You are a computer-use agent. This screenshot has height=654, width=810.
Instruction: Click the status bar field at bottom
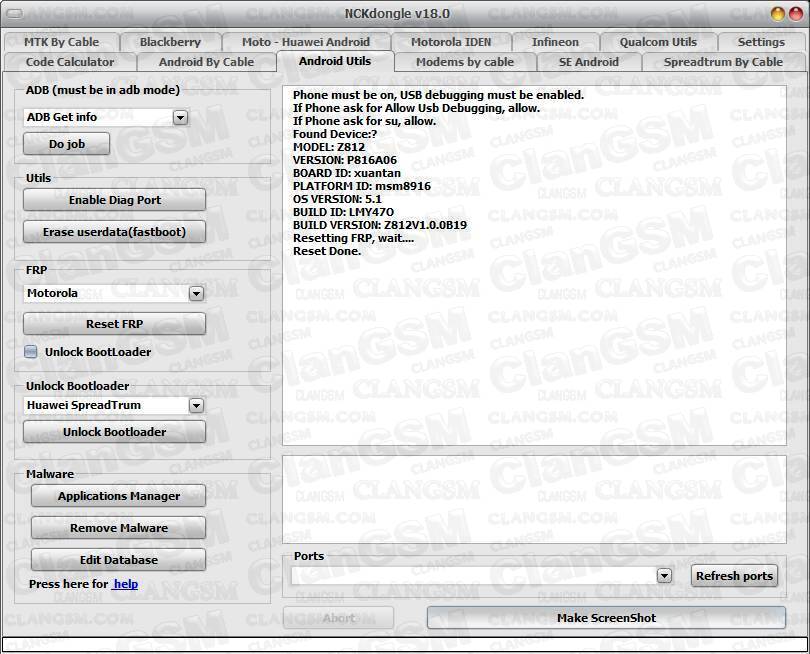tap(405, 645)
